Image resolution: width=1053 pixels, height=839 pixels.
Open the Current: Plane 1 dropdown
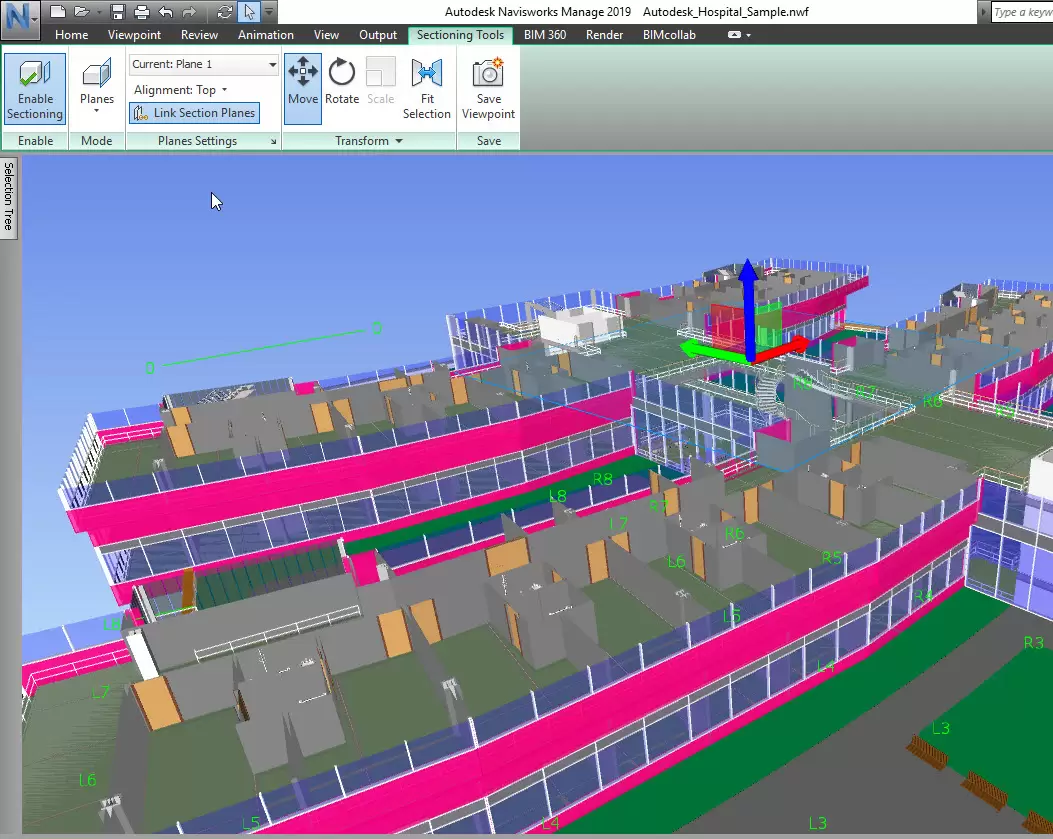pos(204,64)
